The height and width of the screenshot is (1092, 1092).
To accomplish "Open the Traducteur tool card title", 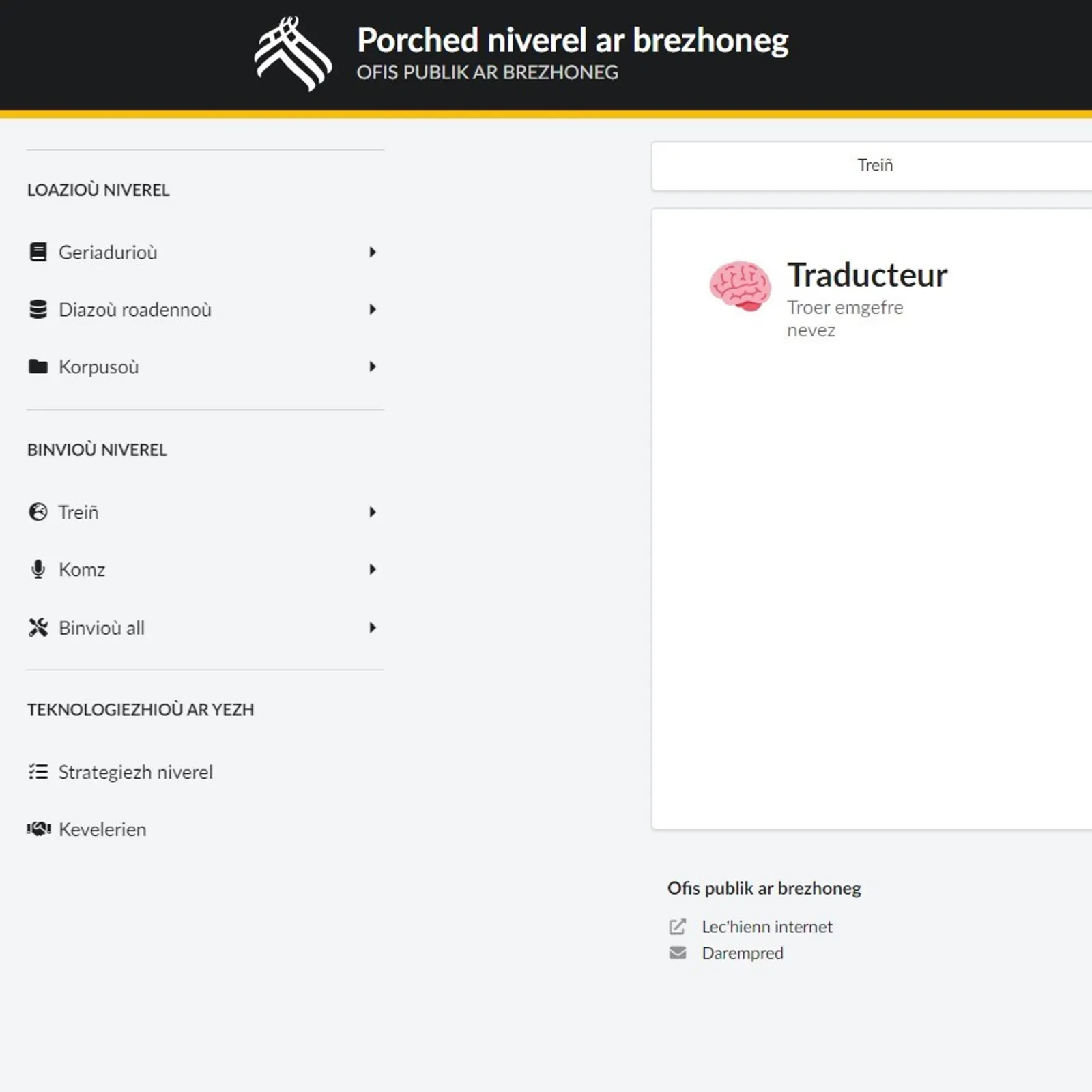I will tap(867, 275).
